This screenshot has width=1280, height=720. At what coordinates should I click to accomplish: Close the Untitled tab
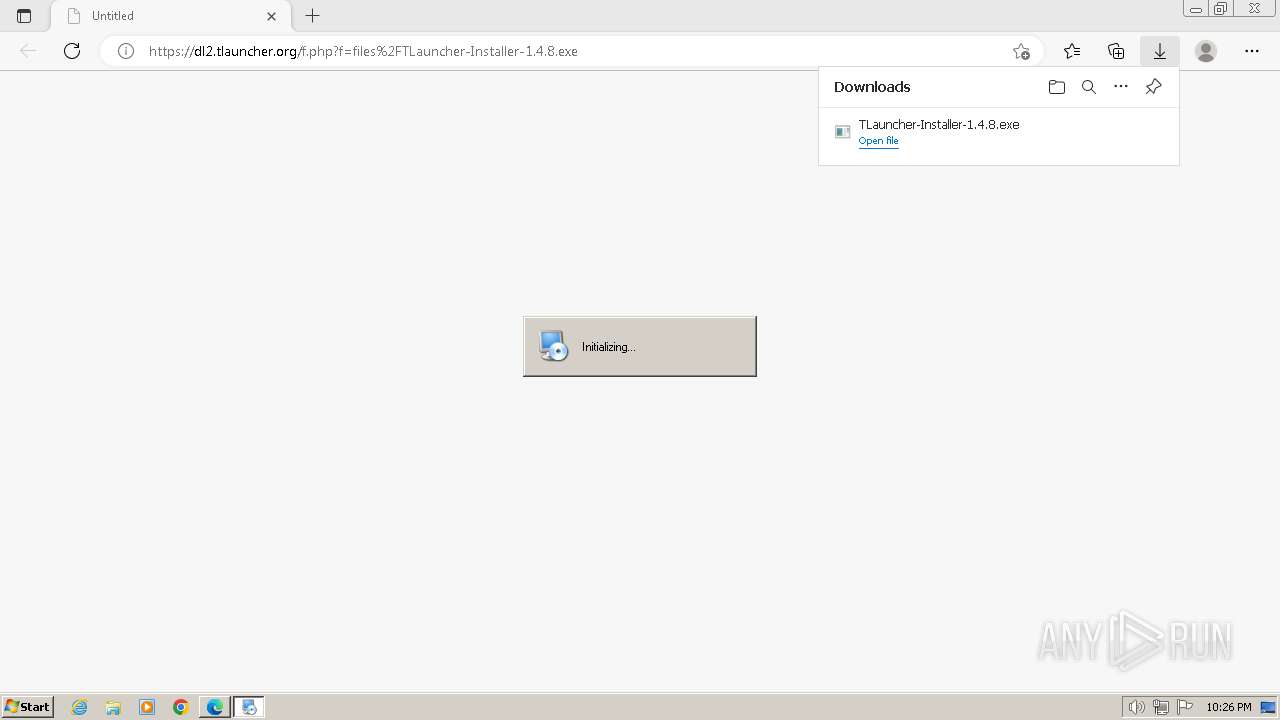[271, 16]
